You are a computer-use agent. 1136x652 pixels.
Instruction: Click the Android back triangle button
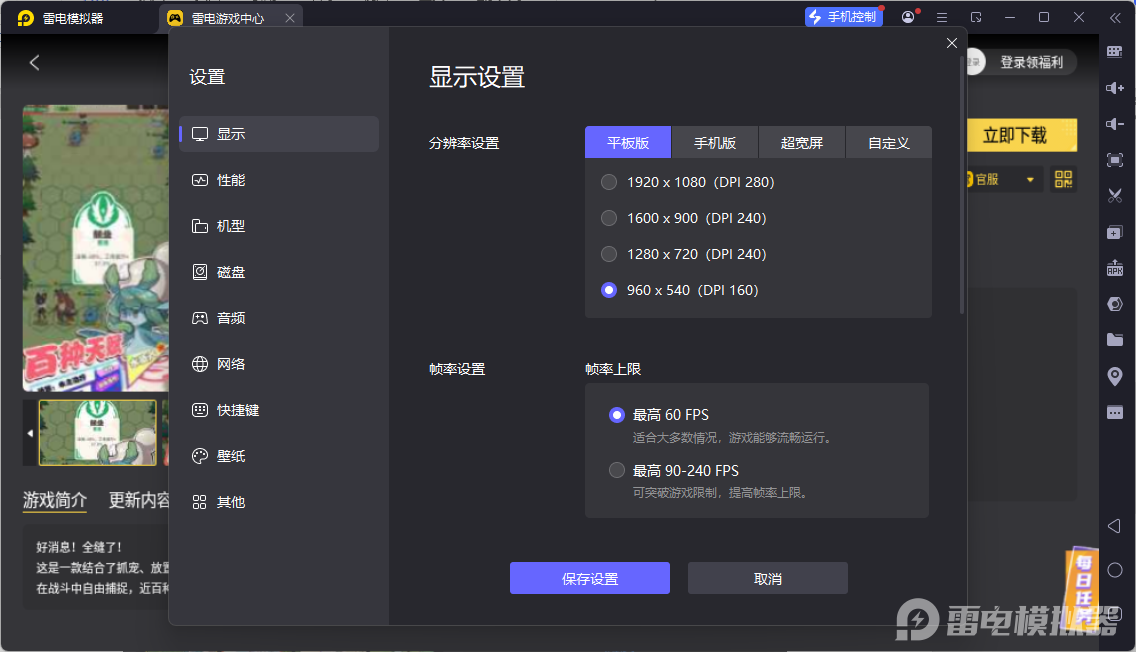click(x=1114, y=525)
